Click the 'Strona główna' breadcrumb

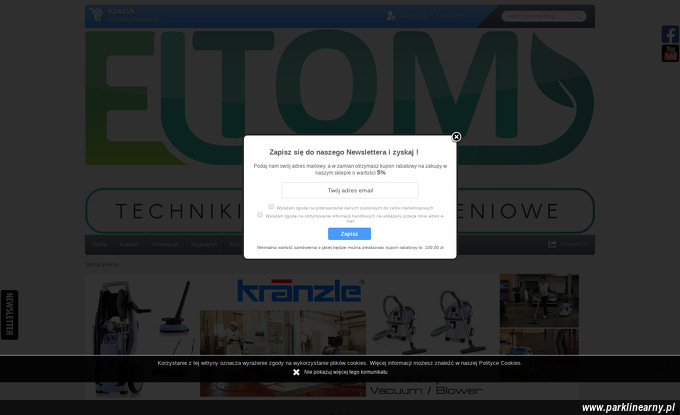coord(101,264)
